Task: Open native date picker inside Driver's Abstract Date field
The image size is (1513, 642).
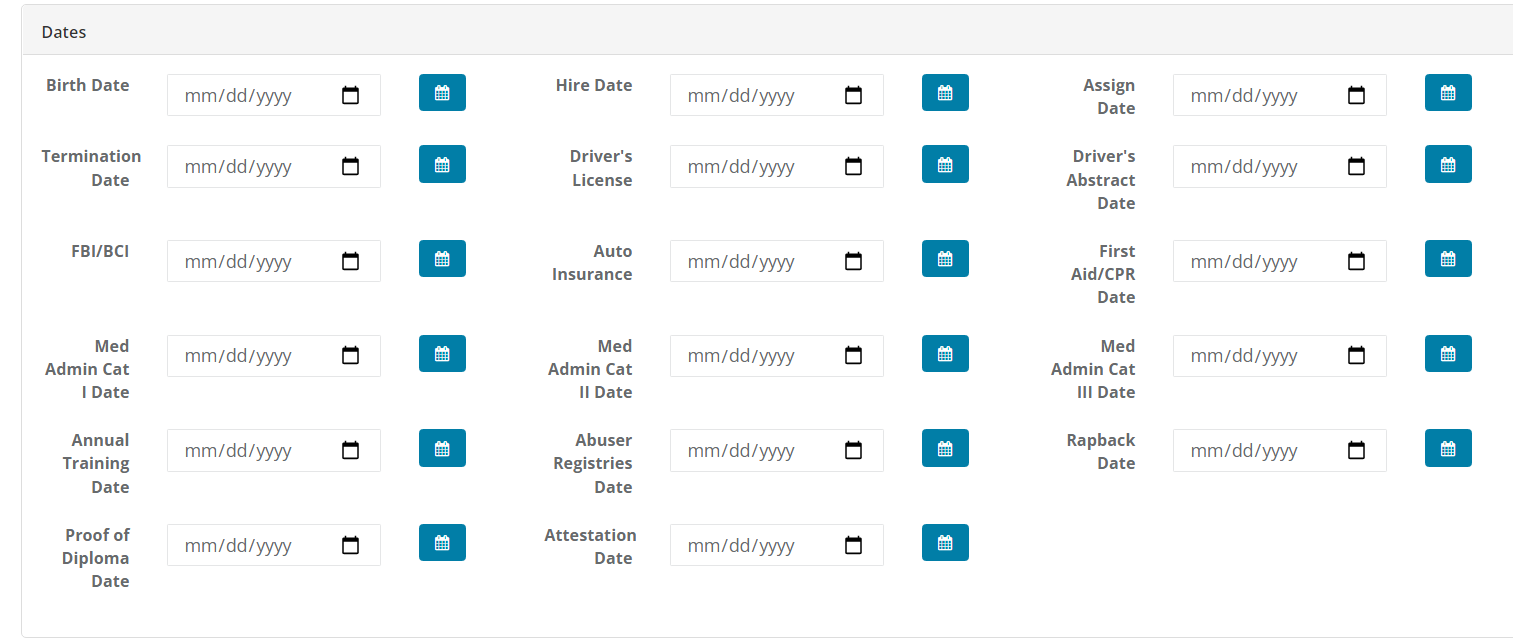Action: click(1357, 167)
